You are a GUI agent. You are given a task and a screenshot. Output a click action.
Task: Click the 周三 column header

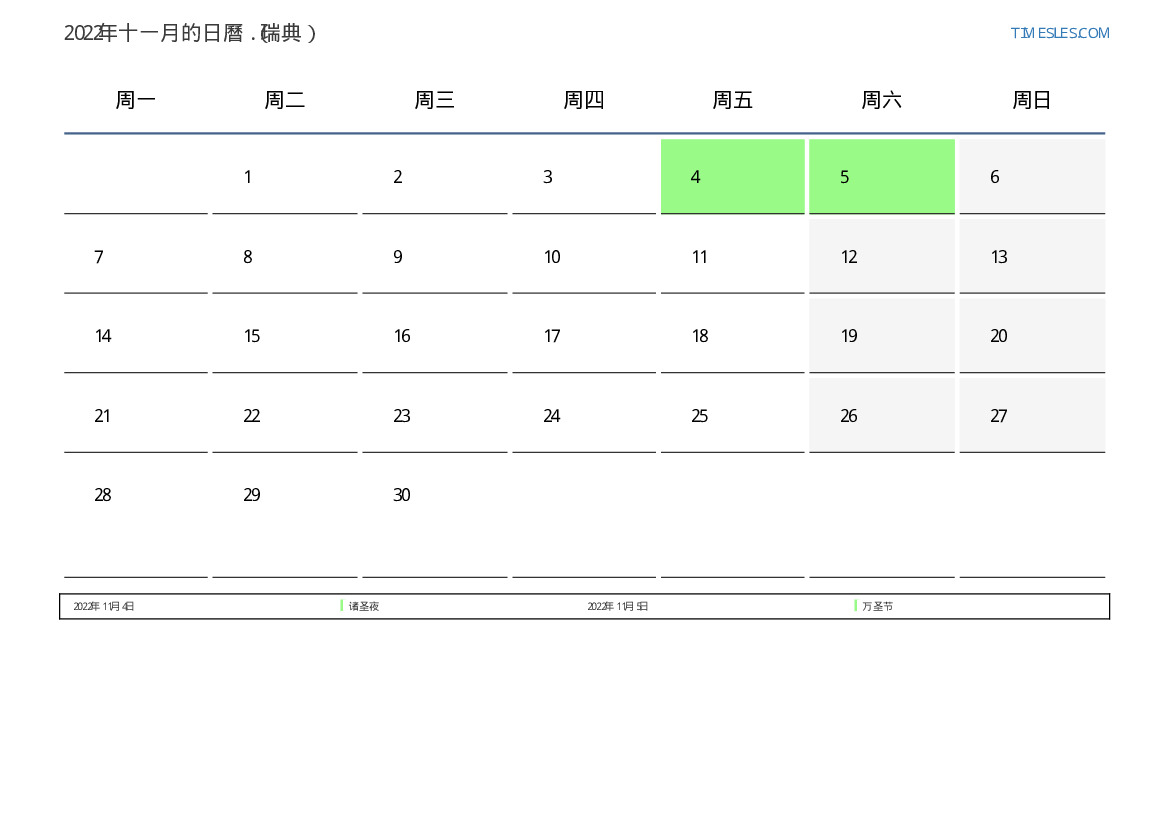(x=435, y=100)
